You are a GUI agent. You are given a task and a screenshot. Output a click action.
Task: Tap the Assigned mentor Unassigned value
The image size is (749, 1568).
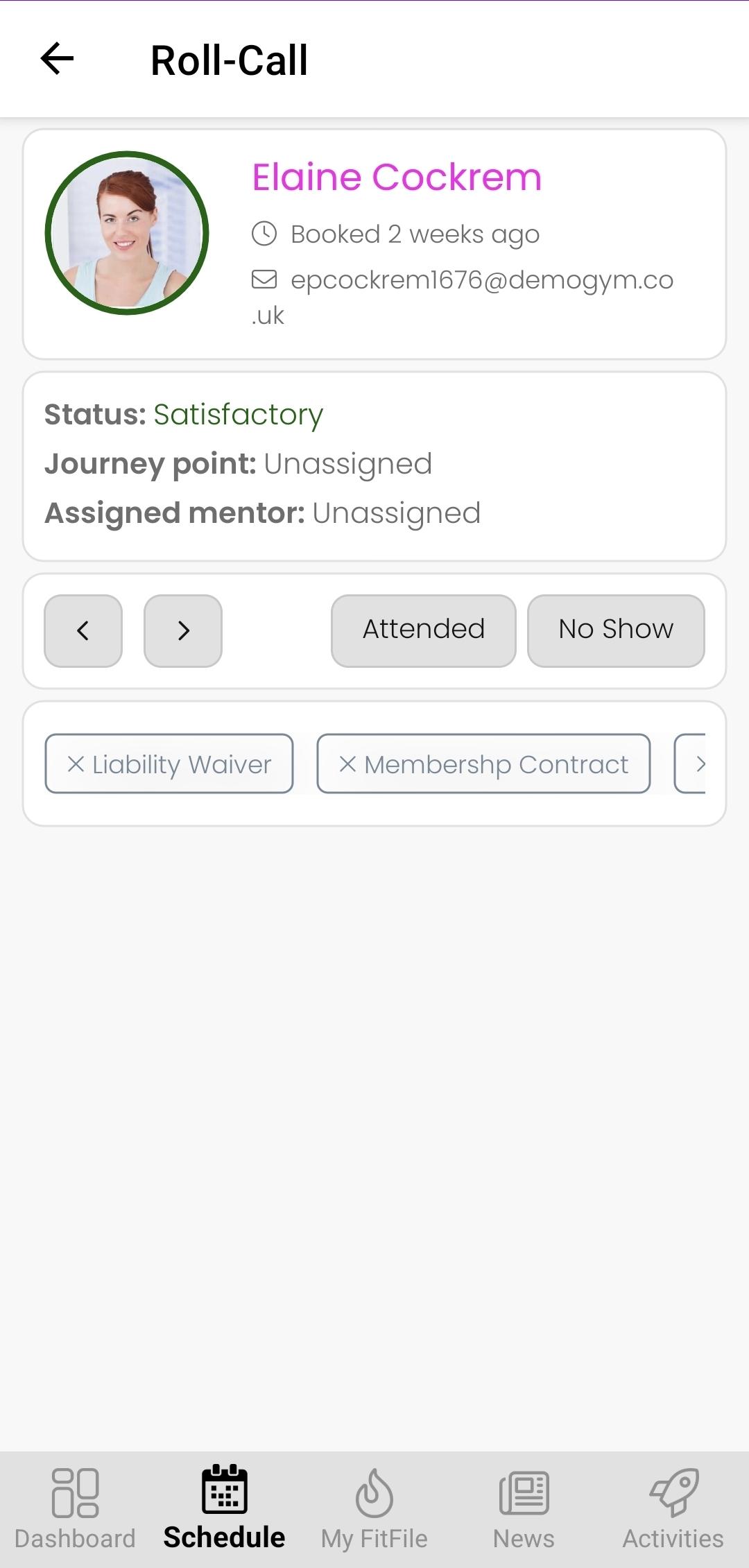[x=396, y=513]
